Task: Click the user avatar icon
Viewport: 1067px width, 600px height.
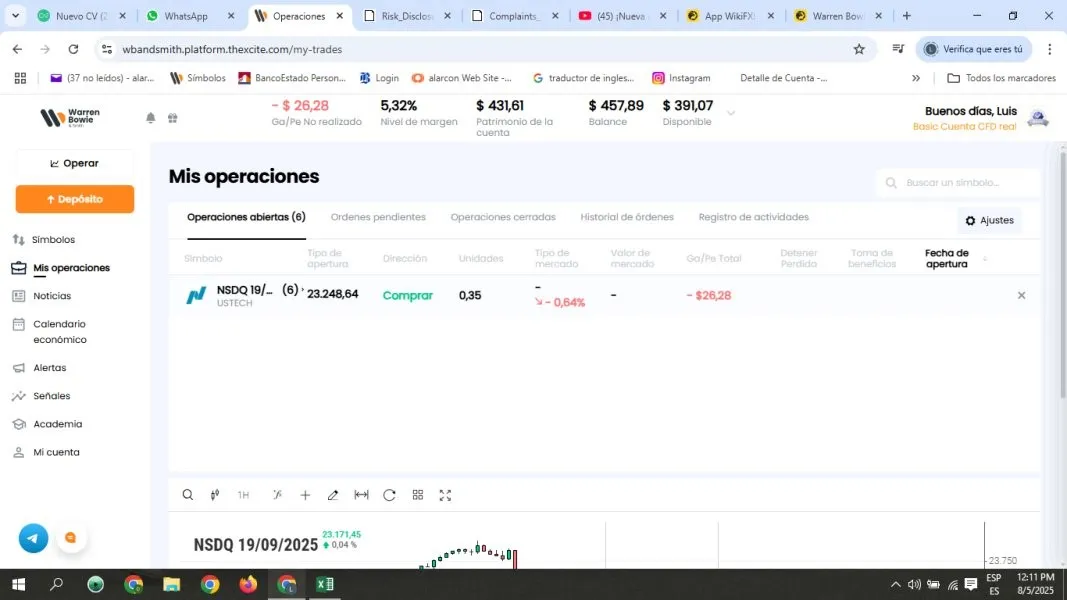Action: [x=1038, y=118]
